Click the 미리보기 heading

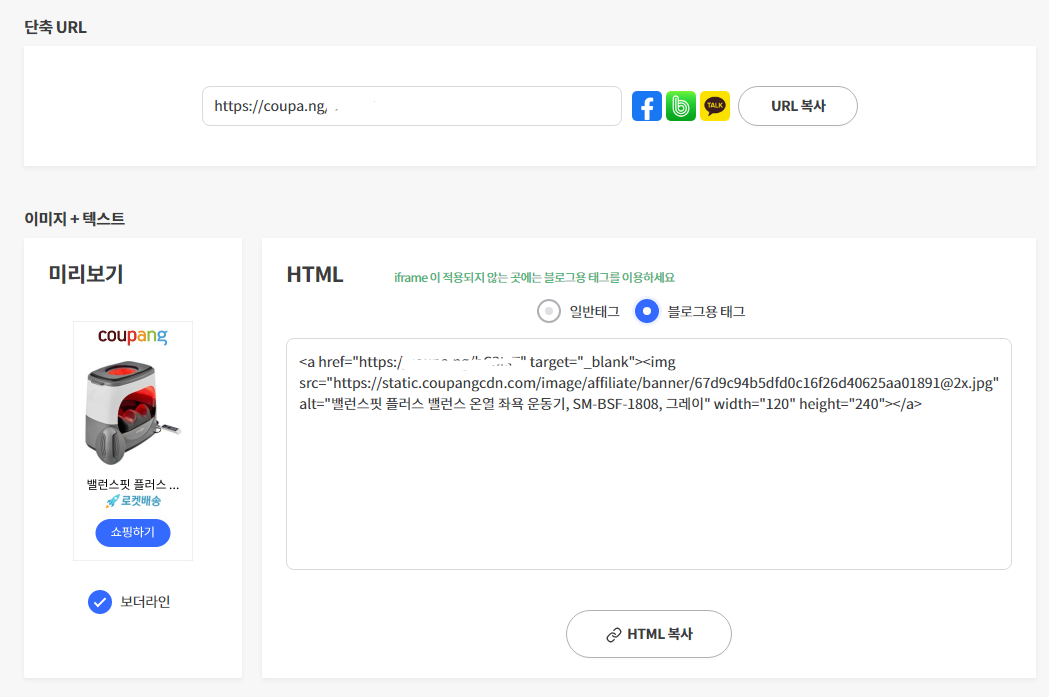[86, 274]
